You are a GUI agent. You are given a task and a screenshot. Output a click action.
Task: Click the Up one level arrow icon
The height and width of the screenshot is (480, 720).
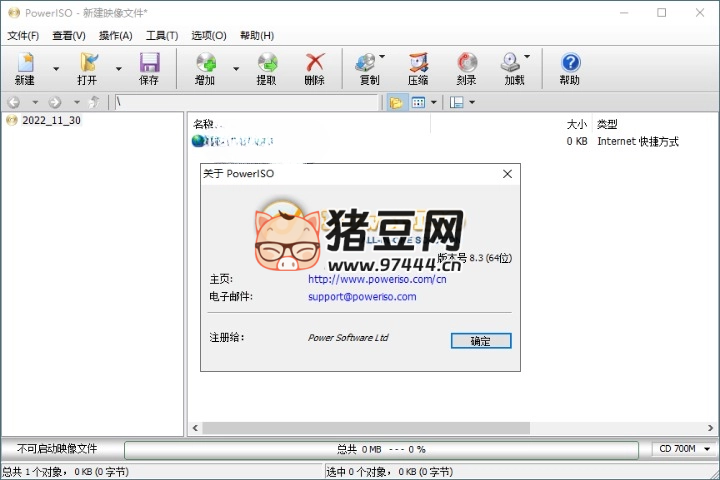(94, 102)
